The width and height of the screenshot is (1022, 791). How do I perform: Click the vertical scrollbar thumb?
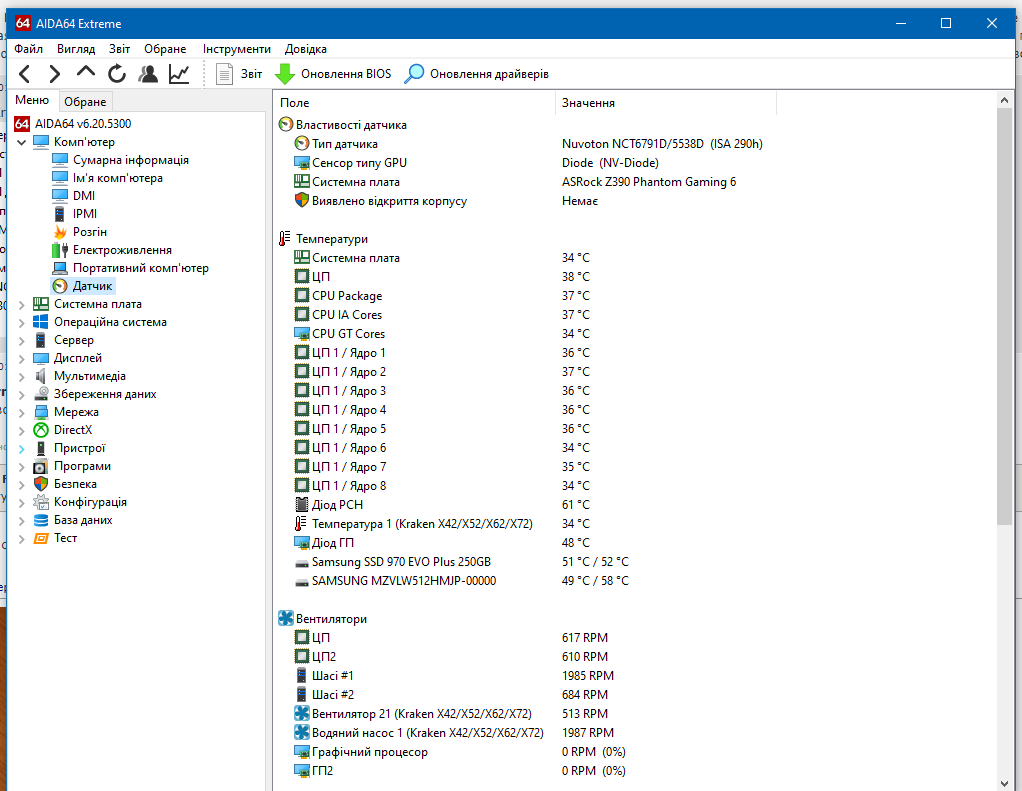point(1004,316)
